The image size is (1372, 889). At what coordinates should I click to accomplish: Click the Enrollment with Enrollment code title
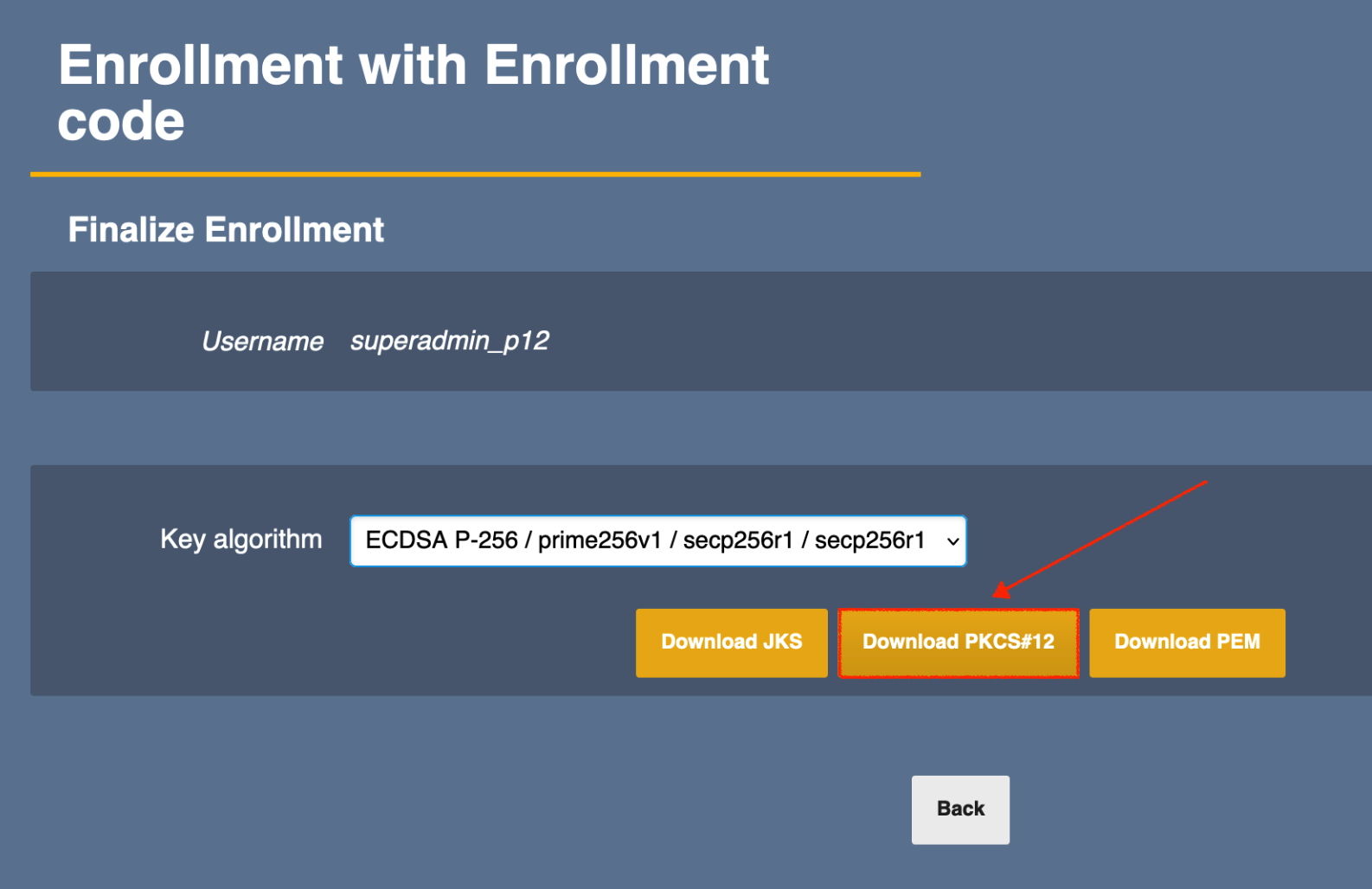(414, 66)
